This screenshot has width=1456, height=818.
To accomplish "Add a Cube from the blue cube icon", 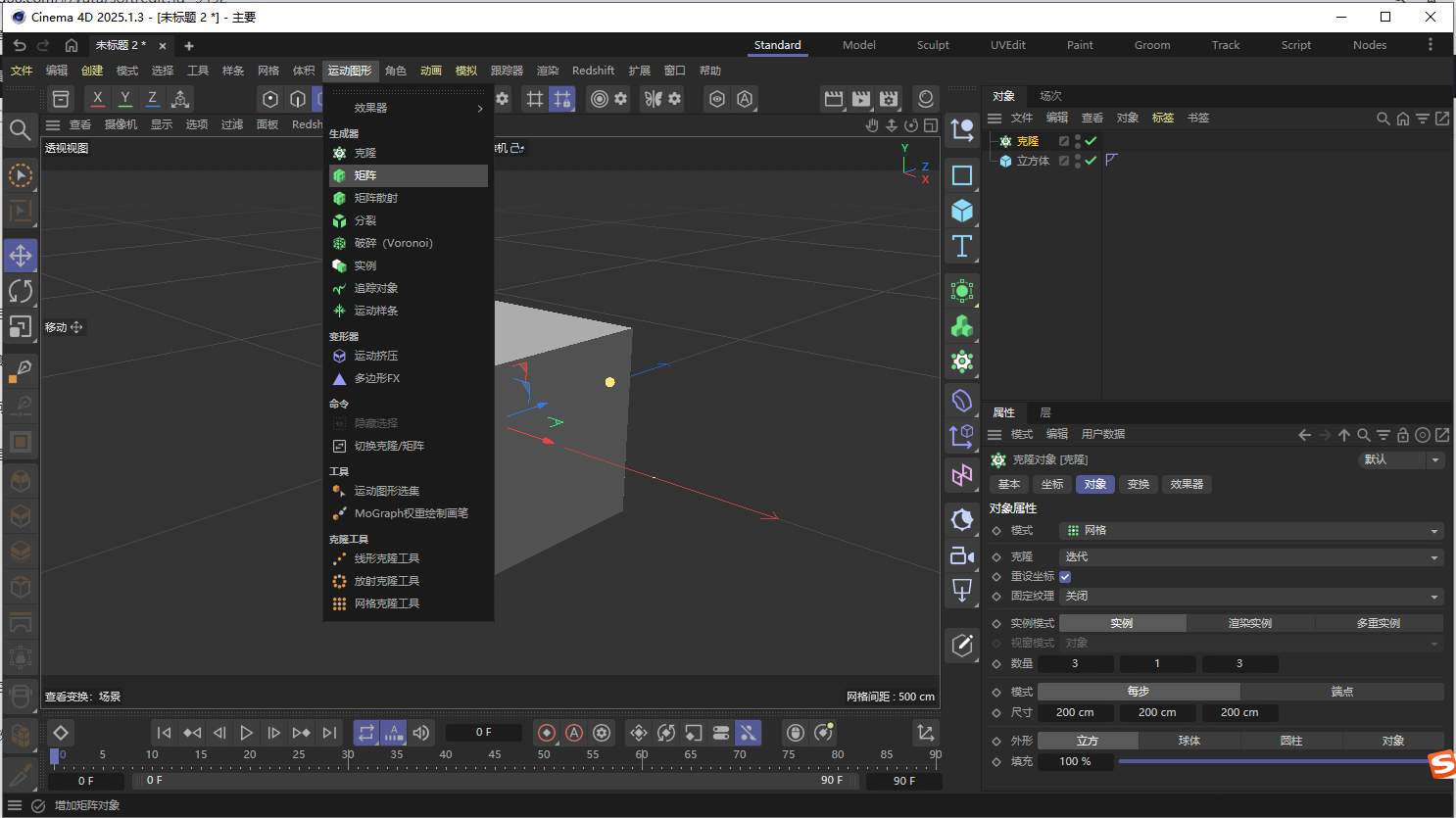I will click(x=962, y=211).
